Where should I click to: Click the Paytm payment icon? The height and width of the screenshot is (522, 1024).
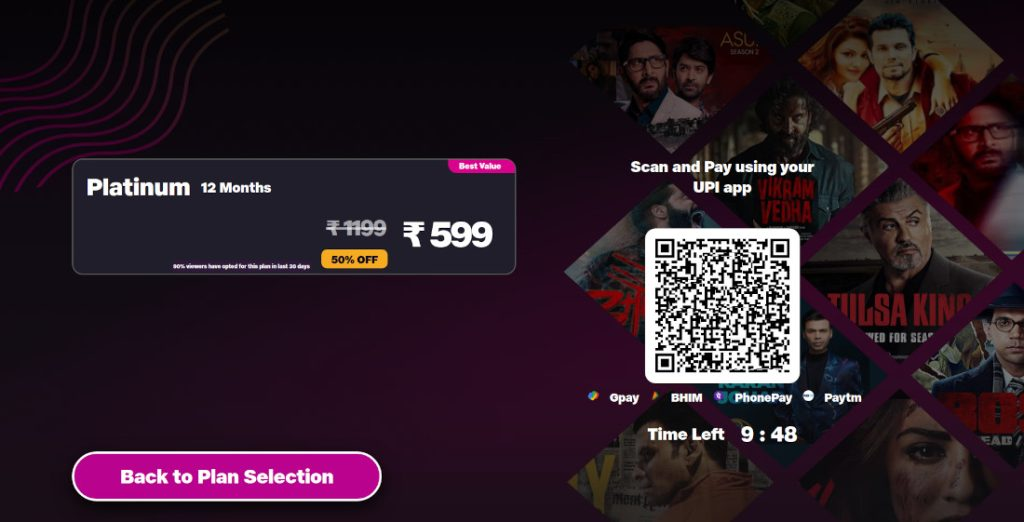808,396
